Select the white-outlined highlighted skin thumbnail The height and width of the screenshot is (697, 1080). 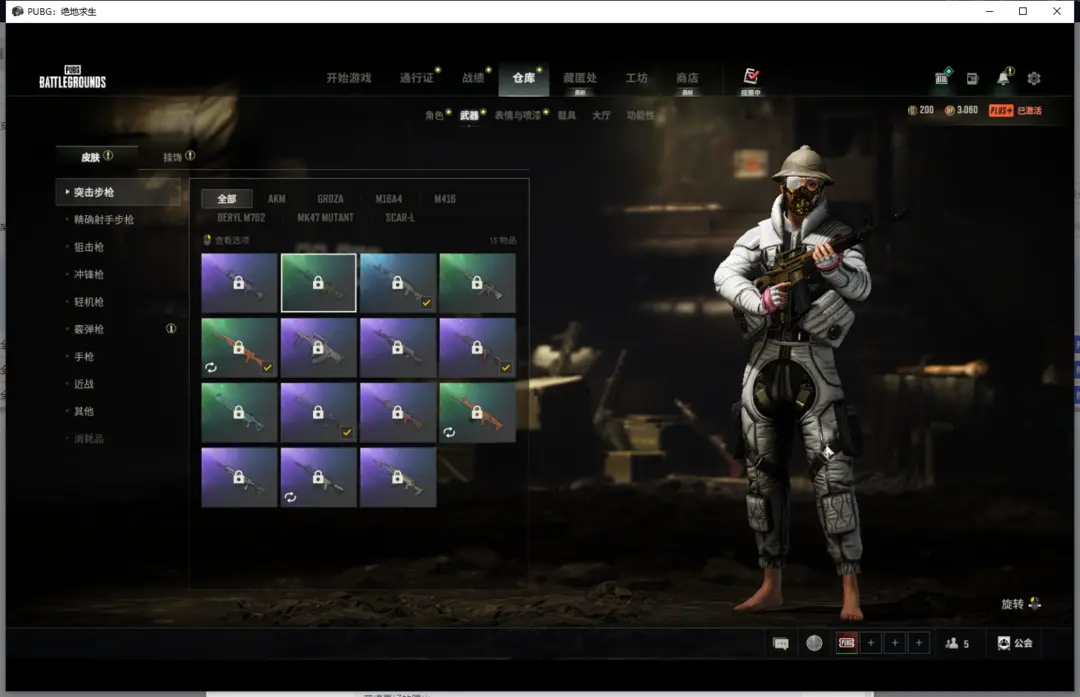point(318,282)
